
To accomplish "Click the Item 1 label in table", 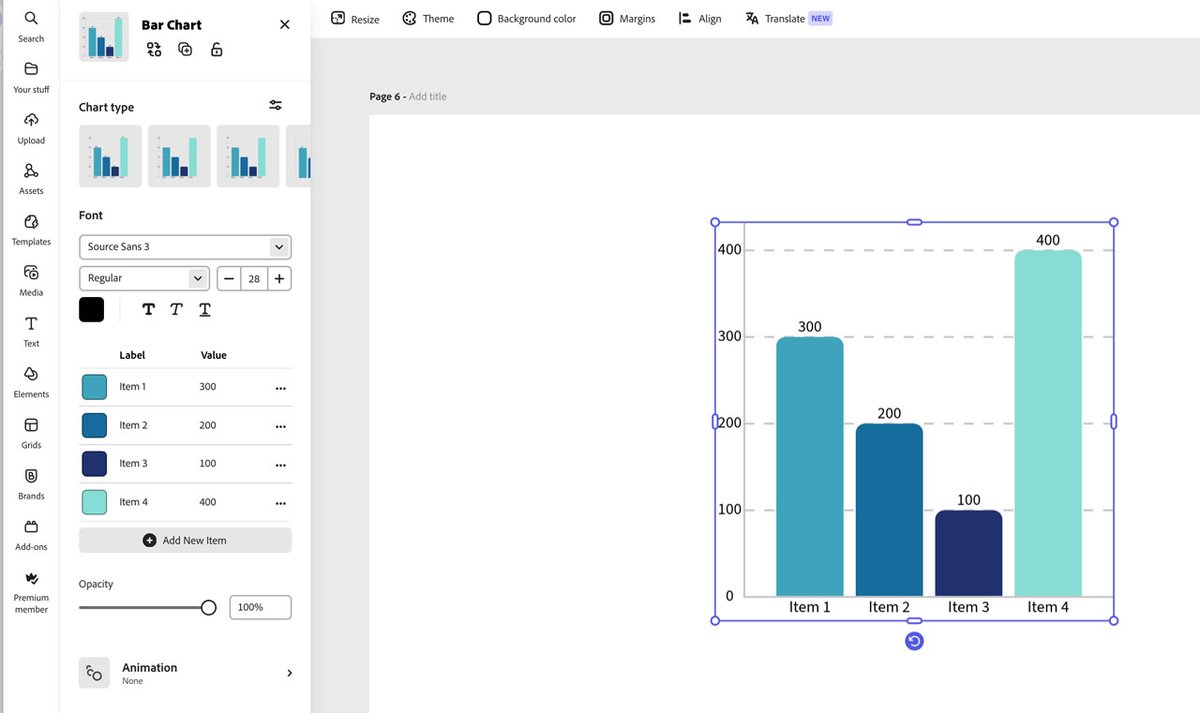I will [x=133, y=387].
